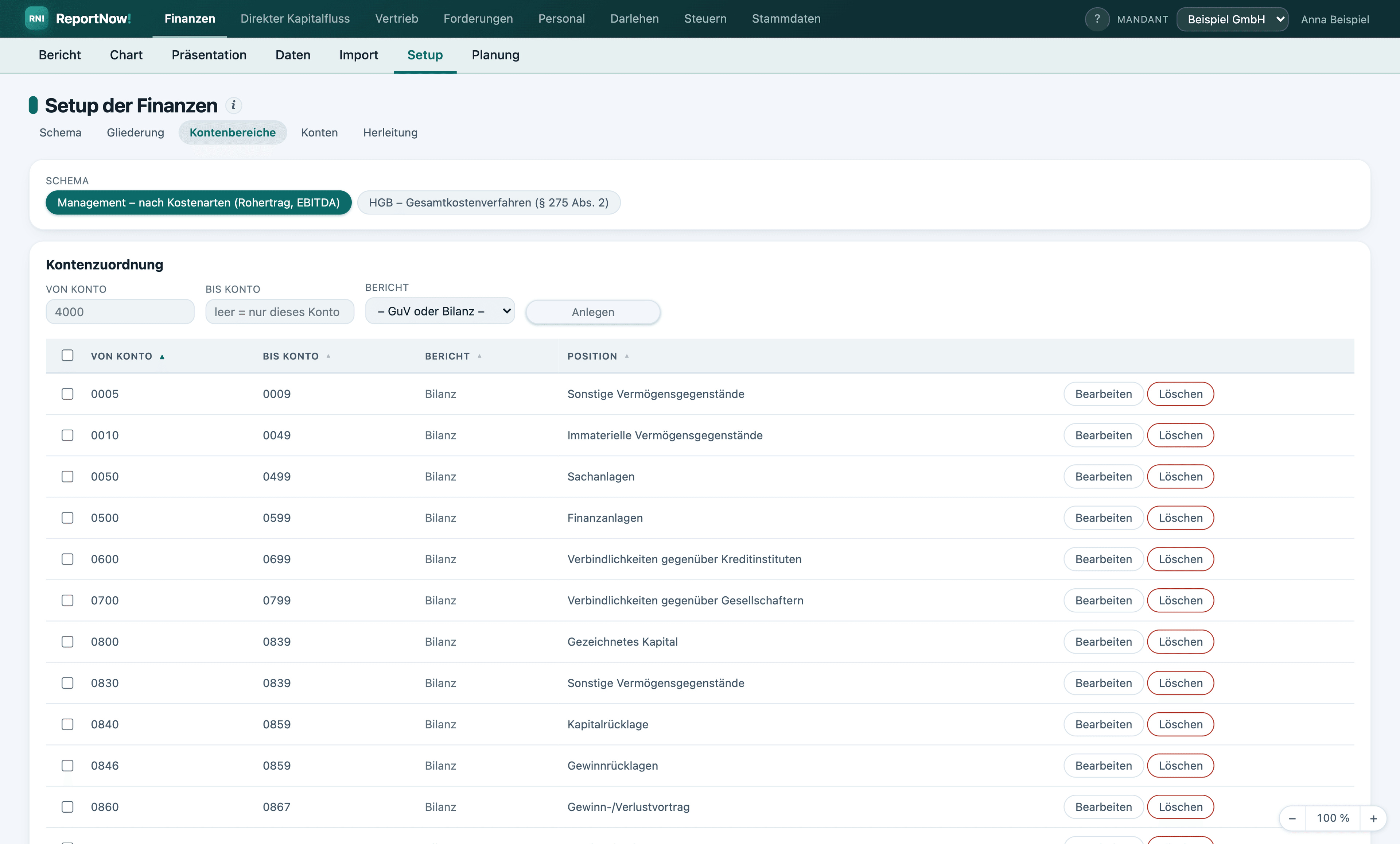Viewport: 1400px width, 844px height.
Task: Select the Gliederung sub-tab
Action: (x=135, y=132)
